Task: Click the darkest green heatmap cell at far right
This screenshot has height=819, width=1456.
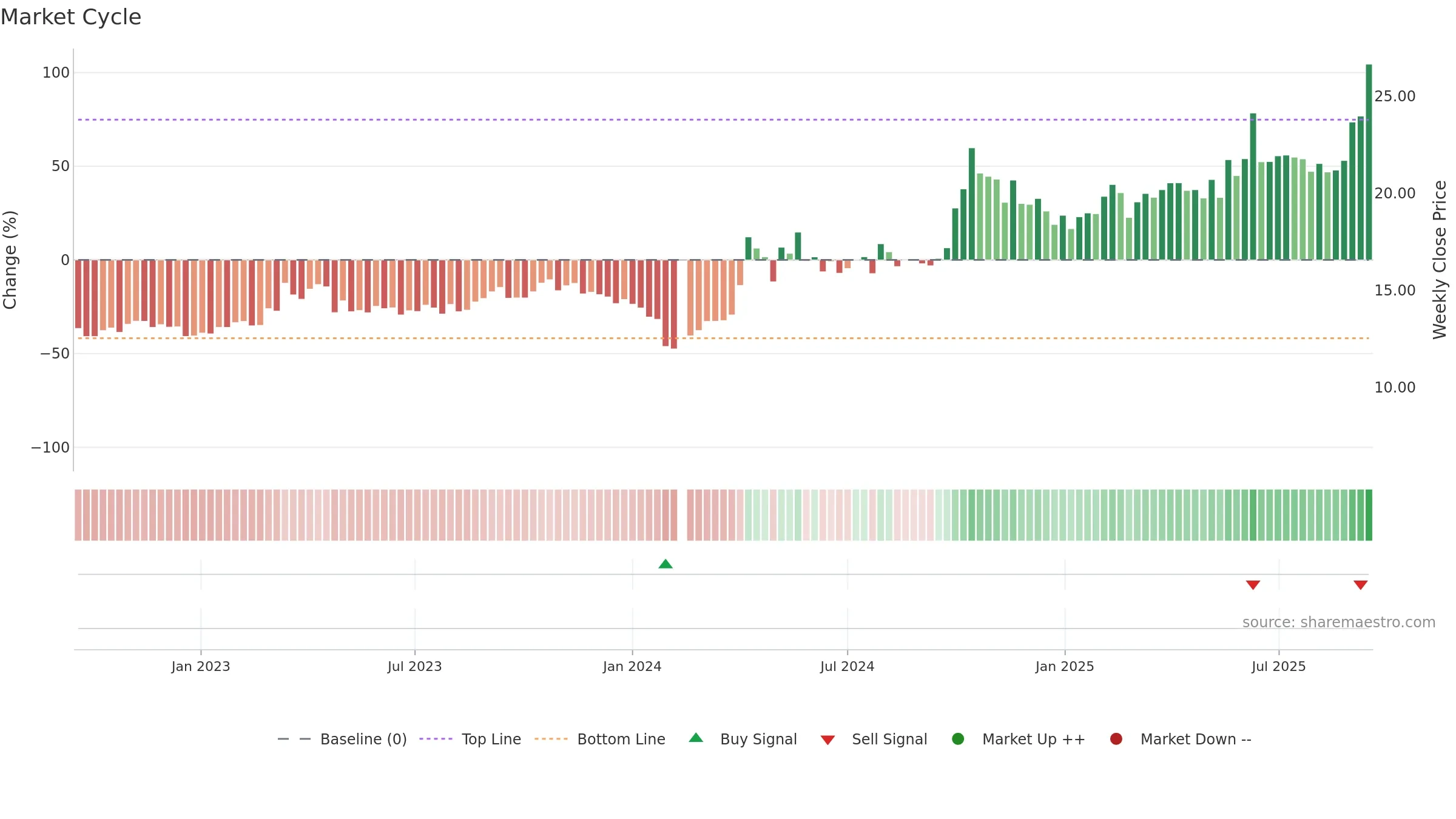Action: pos(1369,515)
